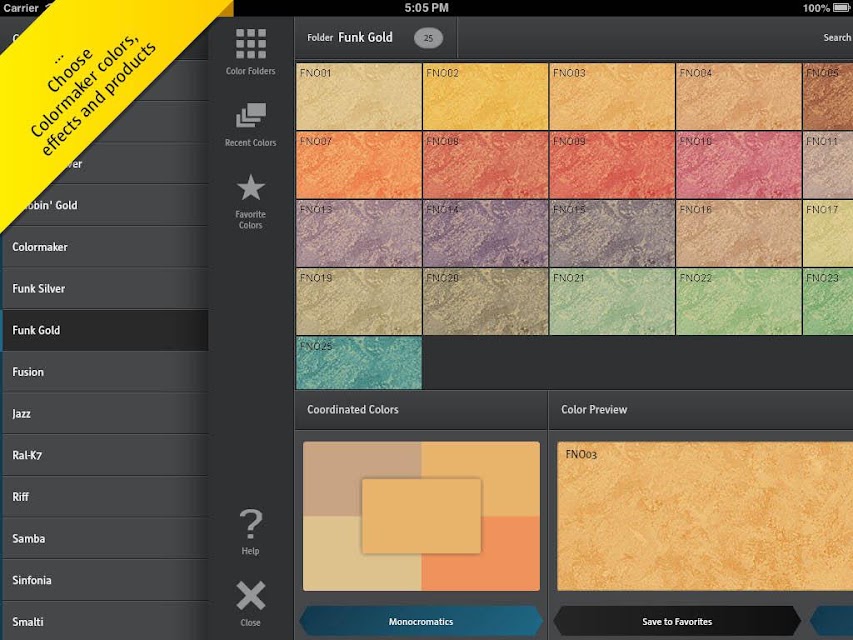Tap the Close X icon
853x640 pixels.
pos(251,595)
